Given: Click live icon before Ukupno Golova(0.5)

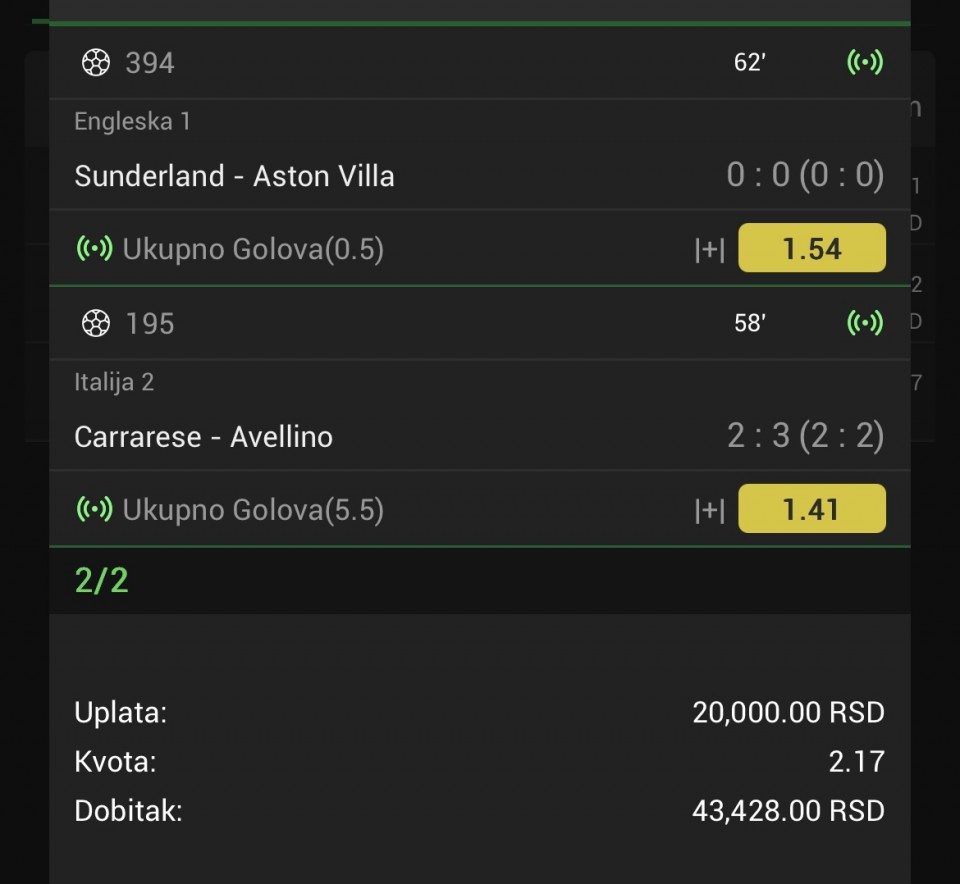Looking at the screenshot, I should coord(94,249).
